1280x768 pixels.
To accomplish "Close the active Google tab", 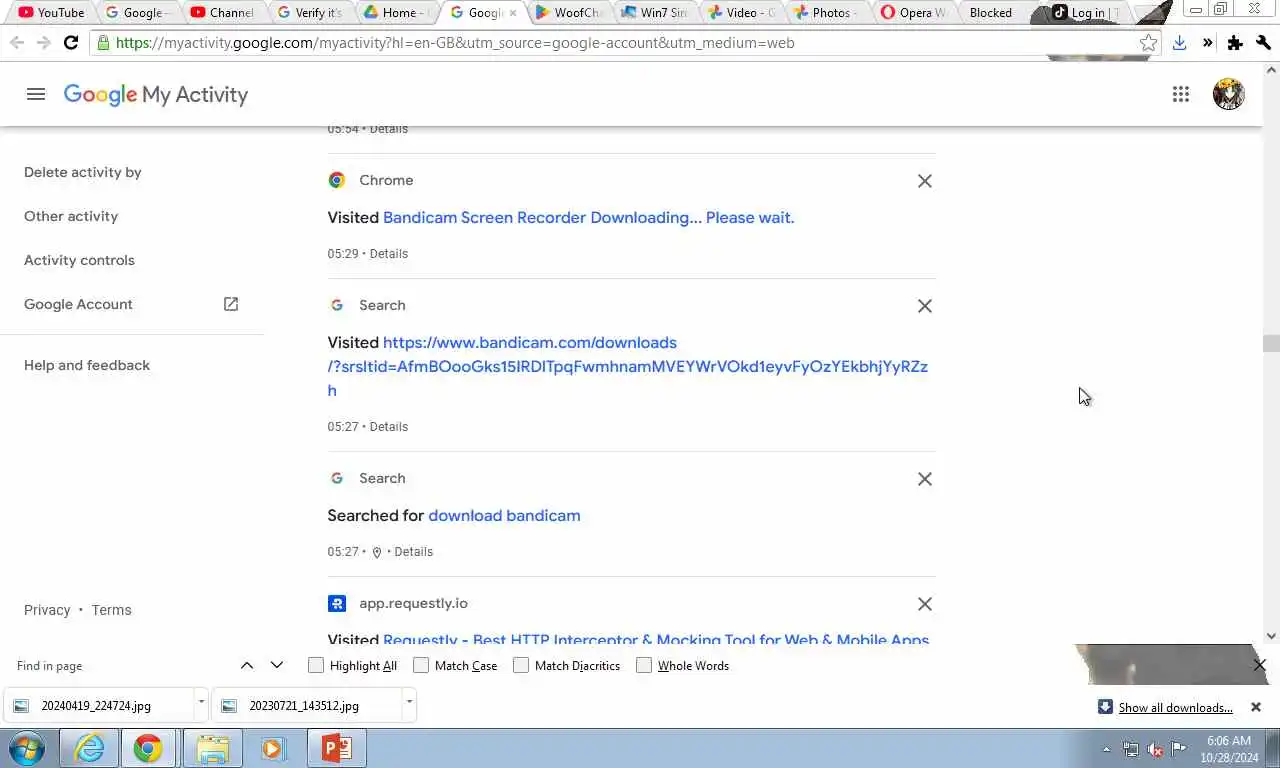I will point(513,13).
